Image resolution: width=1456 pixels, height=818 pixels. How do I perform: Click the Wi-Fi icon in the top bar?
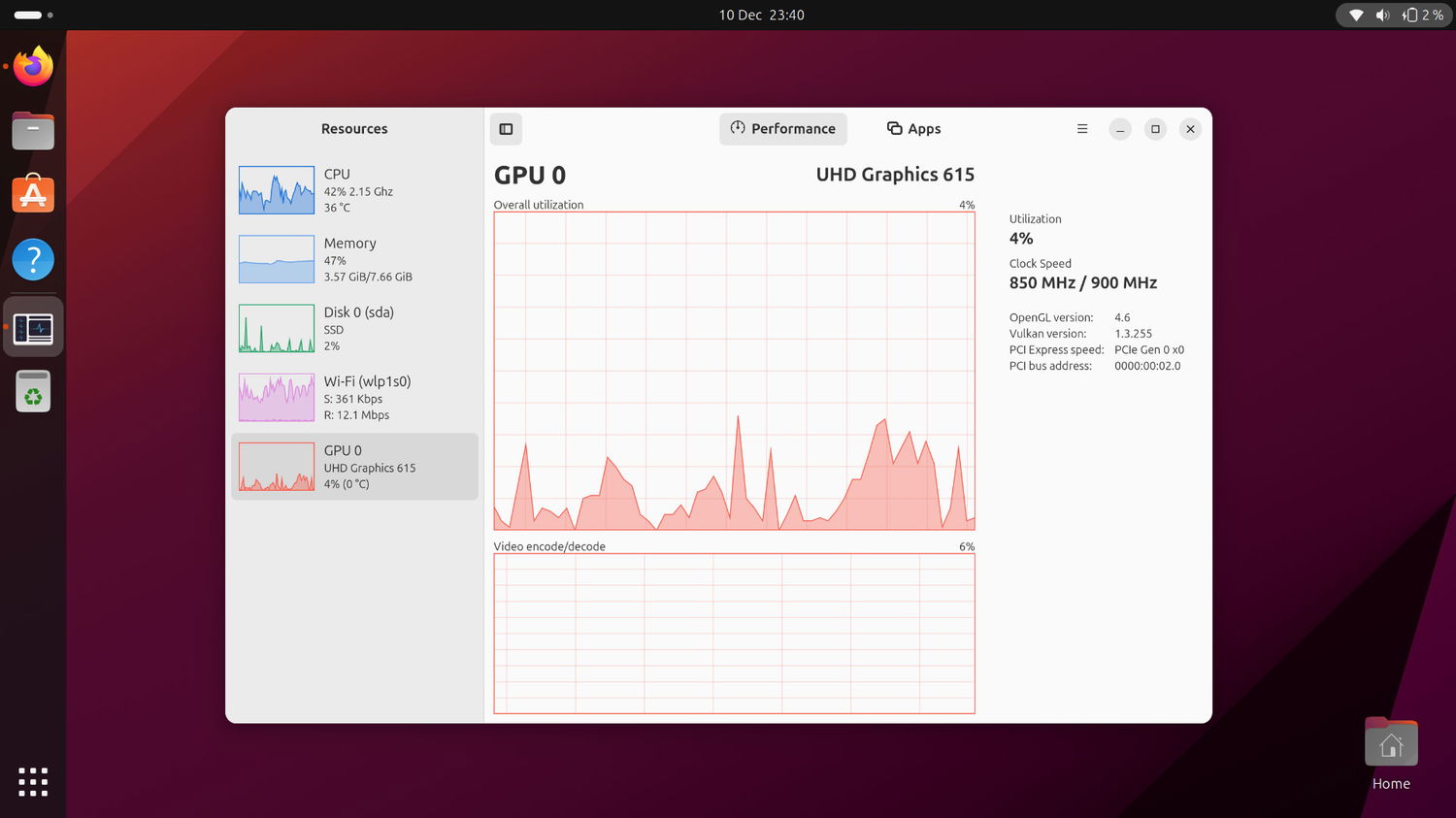tap(1356, 15)
